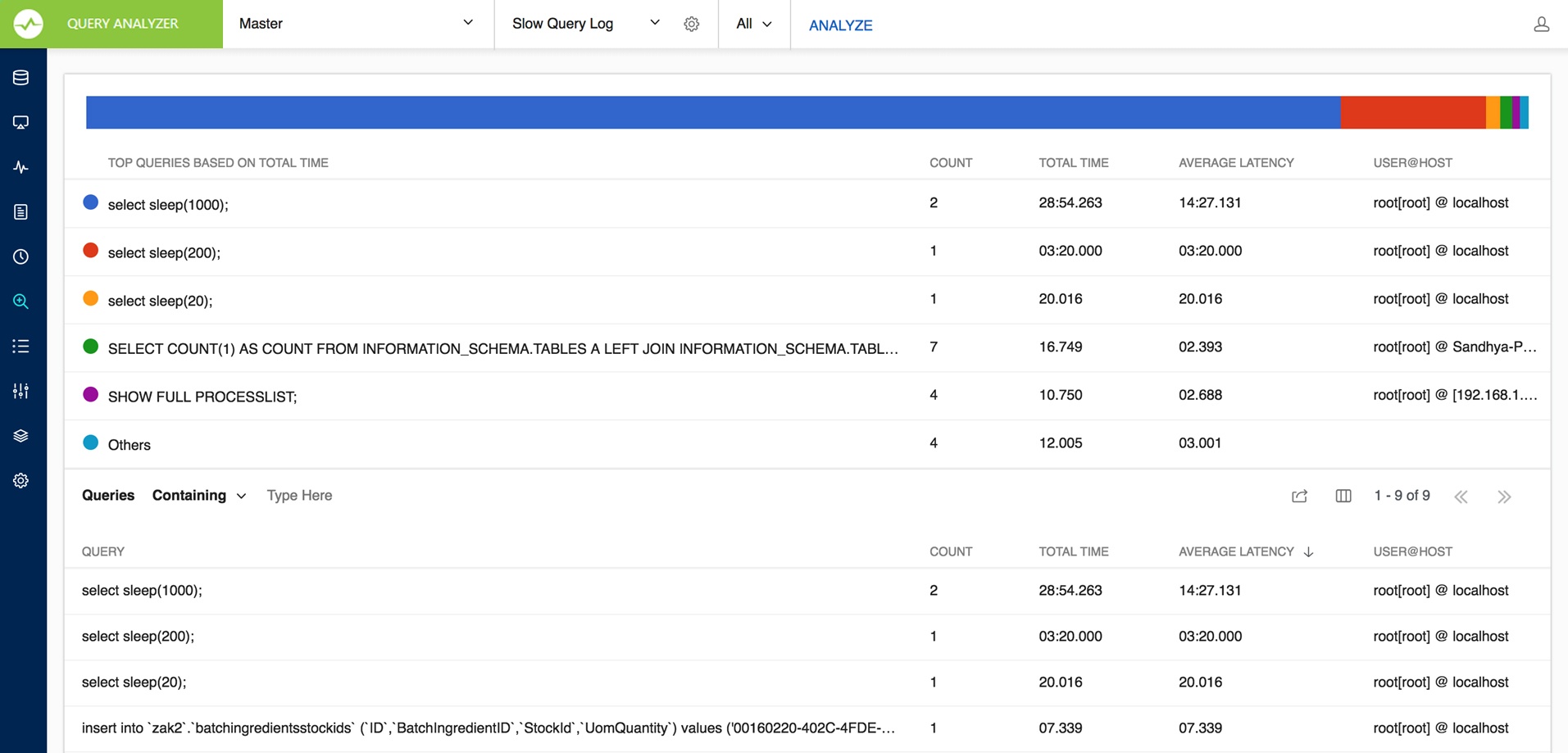Open the clock history sidebar icon
Viewport: 1568px width, 753px height.
[21, 256]
